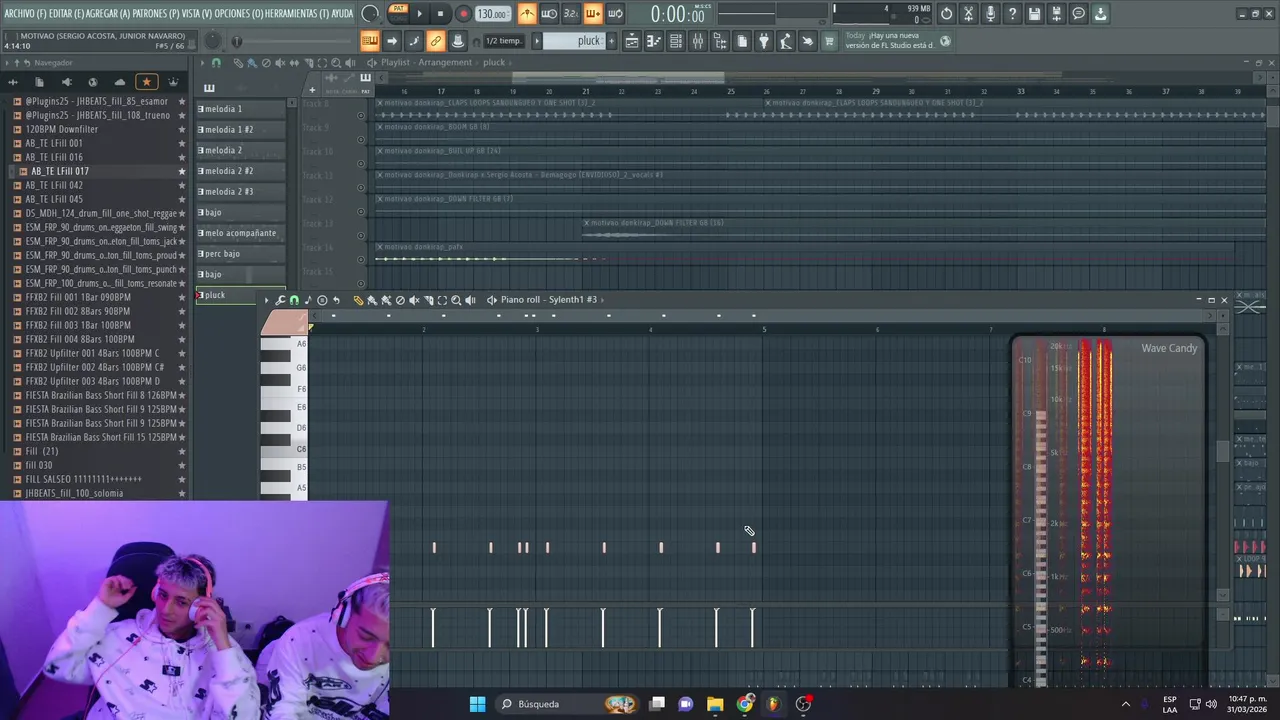Click the tempo field showing 130.000
This screenshot has height=720, width=1280.
[x=493, y=14]
